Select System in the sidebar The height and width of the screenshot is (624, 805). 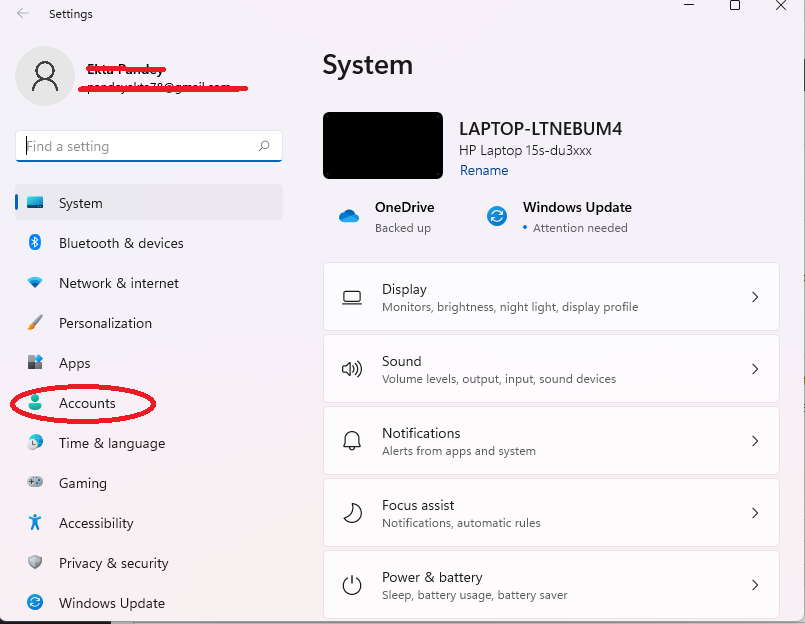pyautogui.click(x=80, y=203)
